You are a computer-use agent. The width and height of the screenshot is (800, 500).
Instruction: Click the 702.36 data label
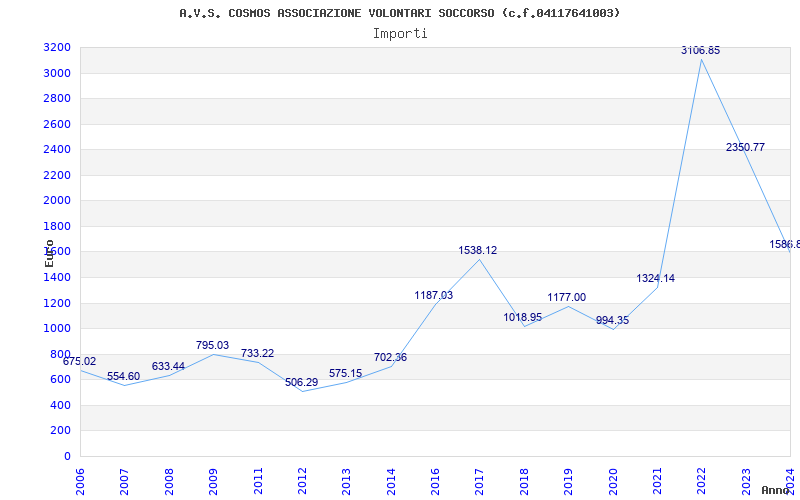pyautogui.click(x=390, y=358)
